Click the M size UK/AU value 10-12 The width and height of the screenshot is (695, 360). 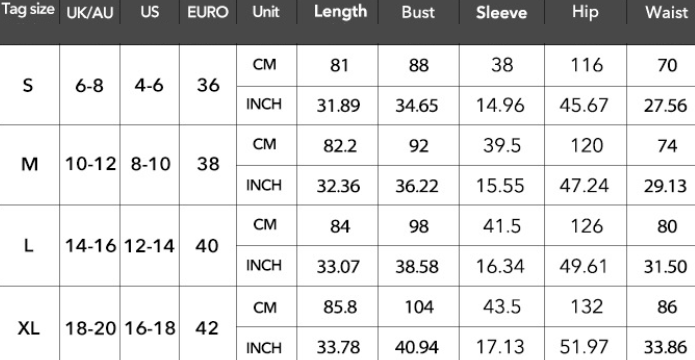(90, 164)
